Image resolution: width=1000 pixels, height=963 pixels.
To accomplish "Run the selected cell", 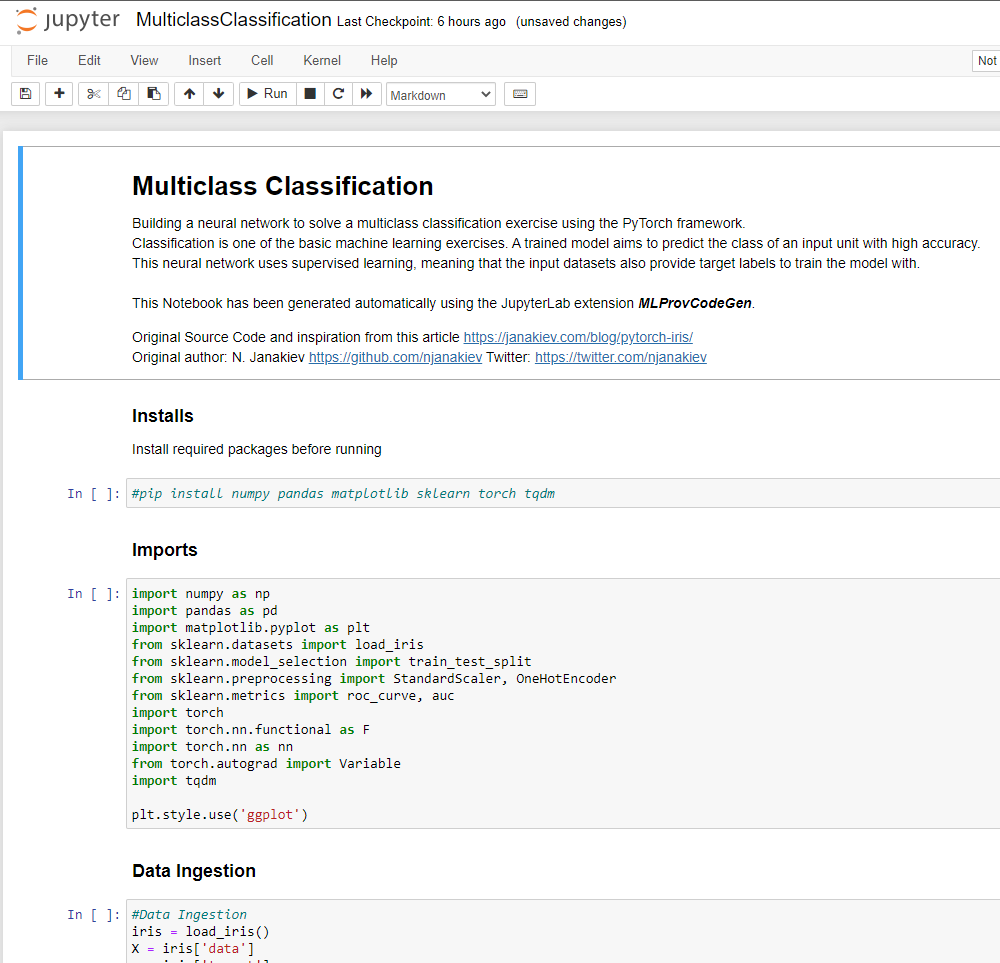I will point(268,94).
